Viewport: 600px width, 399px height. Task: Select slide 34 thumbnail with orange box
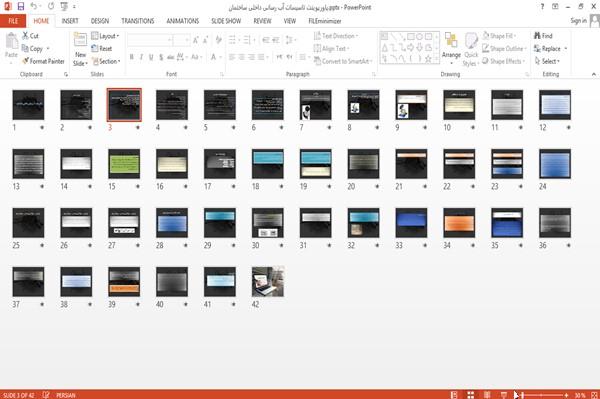459,223
